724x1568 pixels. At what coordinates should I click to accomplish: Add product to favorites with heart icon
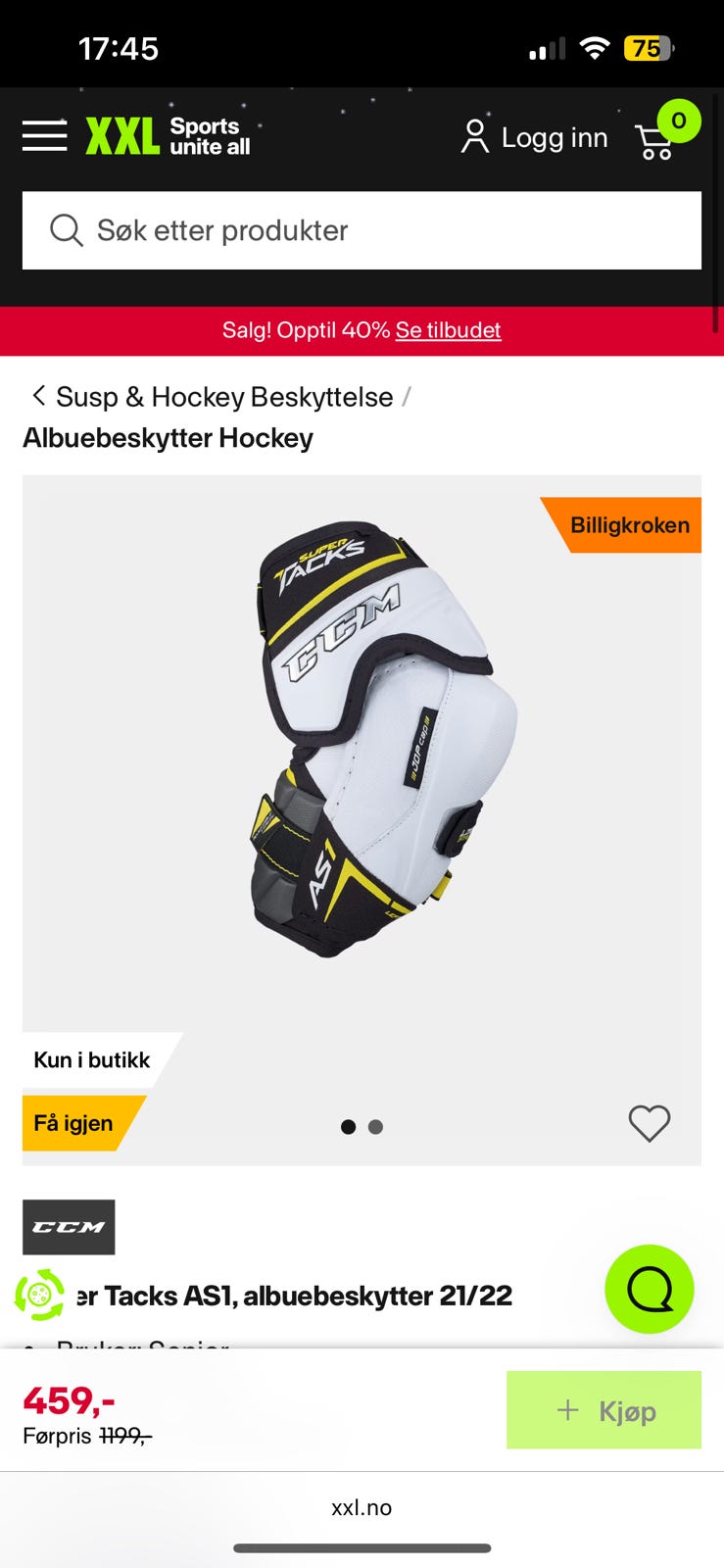pyautogui.click(x=650, y=1123)
